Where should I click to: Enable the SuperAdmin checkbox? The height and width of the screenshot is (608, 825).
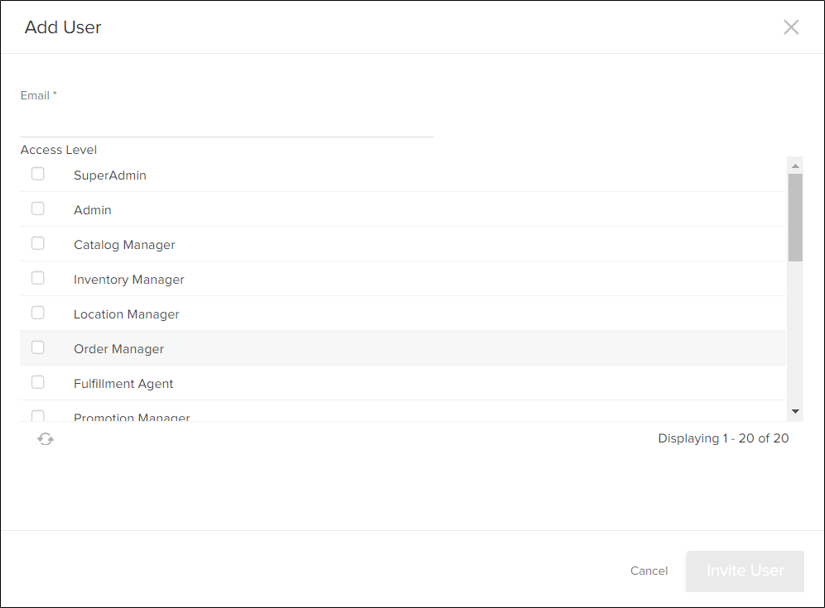pyautogui.click(x=37, y=173)
